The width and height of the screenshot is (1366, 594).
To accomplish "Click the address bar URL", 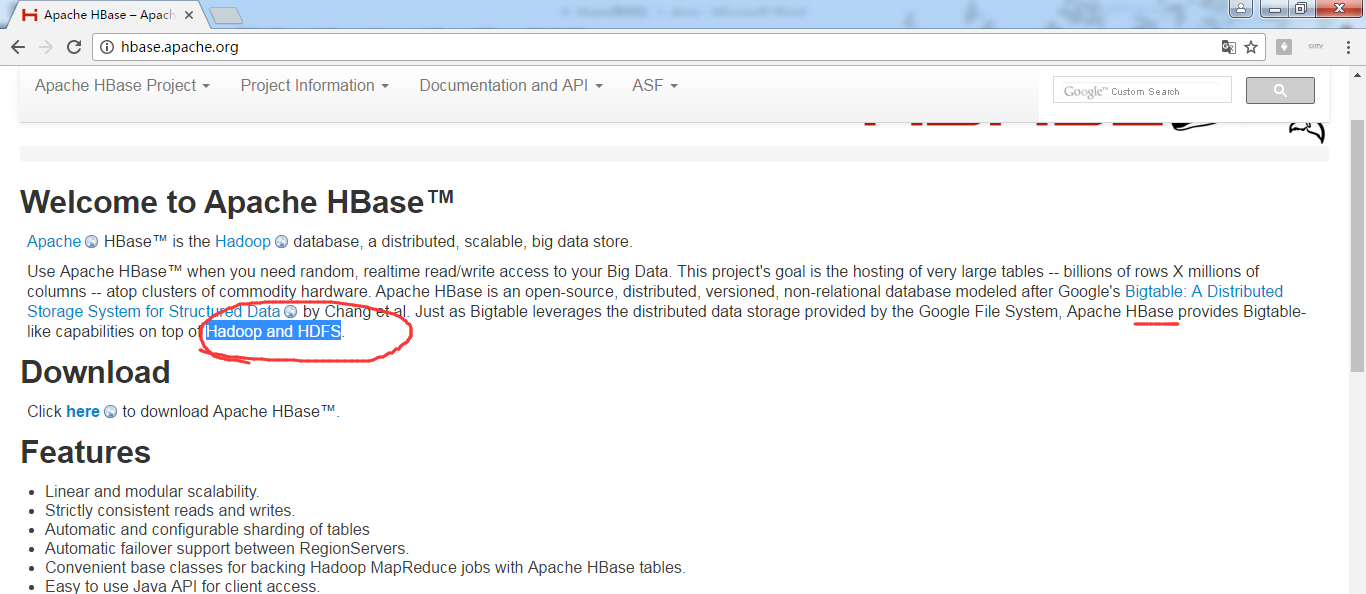I will (180, 47).
